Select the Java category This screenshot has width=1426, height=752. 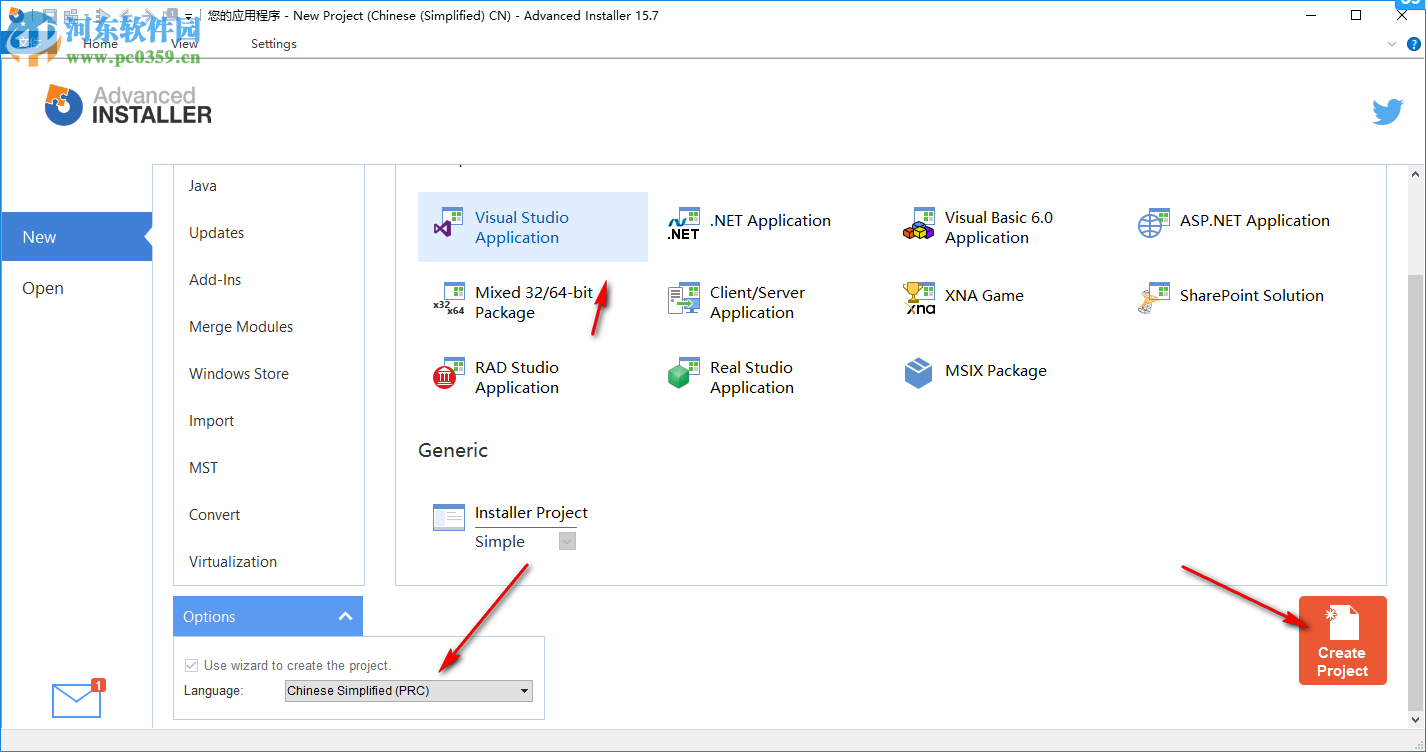click(x=203, y=186)
